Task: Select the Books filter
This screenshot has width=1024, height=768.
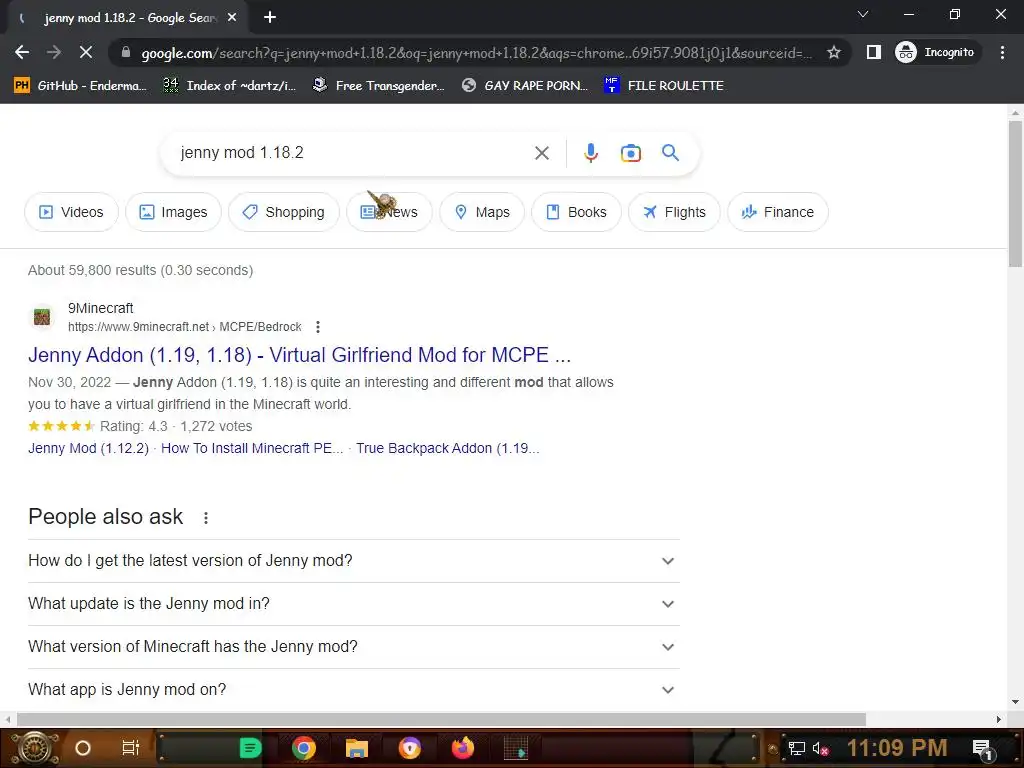Action: click(576, 212)
